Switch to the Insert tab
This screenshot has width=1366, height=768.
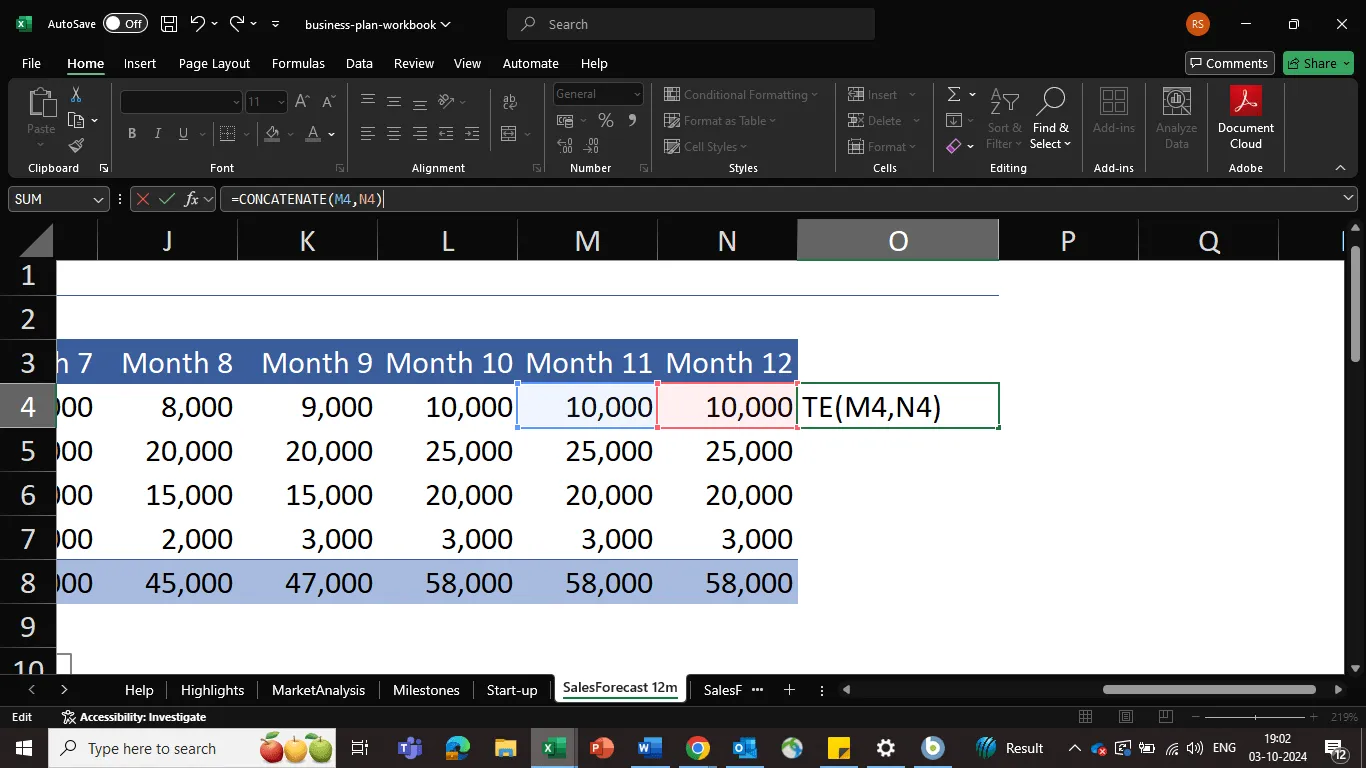(140, 63)
